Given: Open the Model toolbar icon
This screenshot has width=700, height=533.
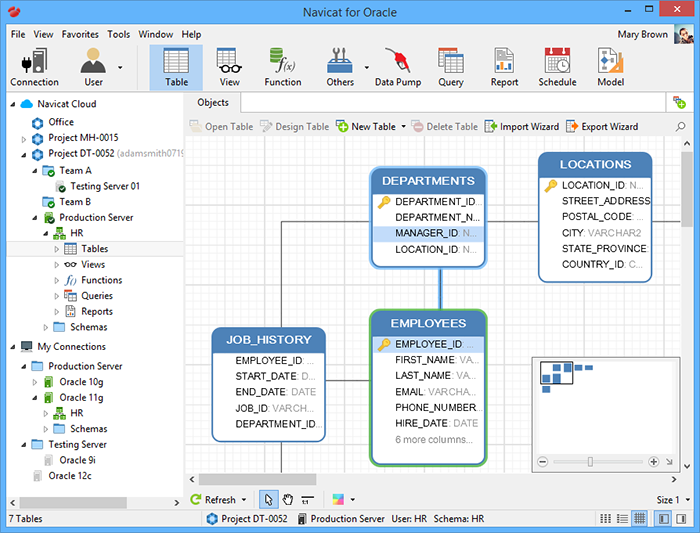Looking at the screenshot, I should [611, 67].
